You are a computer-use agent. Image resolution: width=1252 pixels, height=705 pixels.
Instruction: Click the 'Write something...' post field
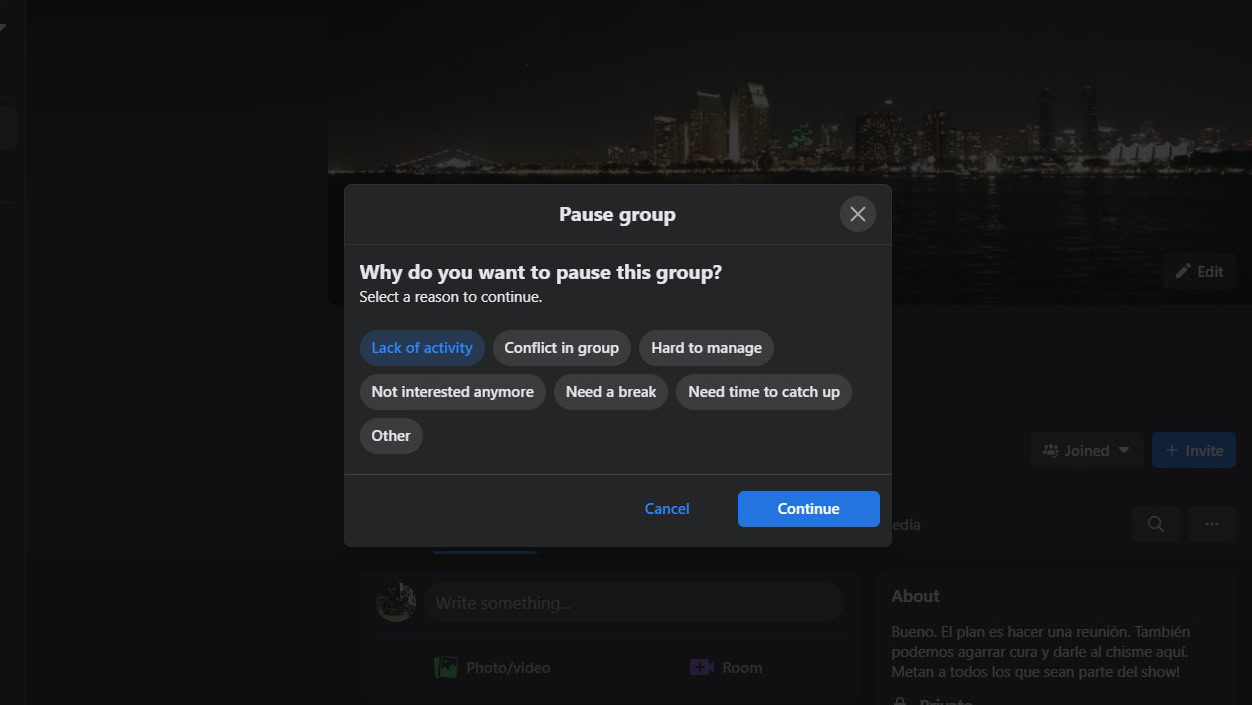pyautogui.click(x=634, y=603)
